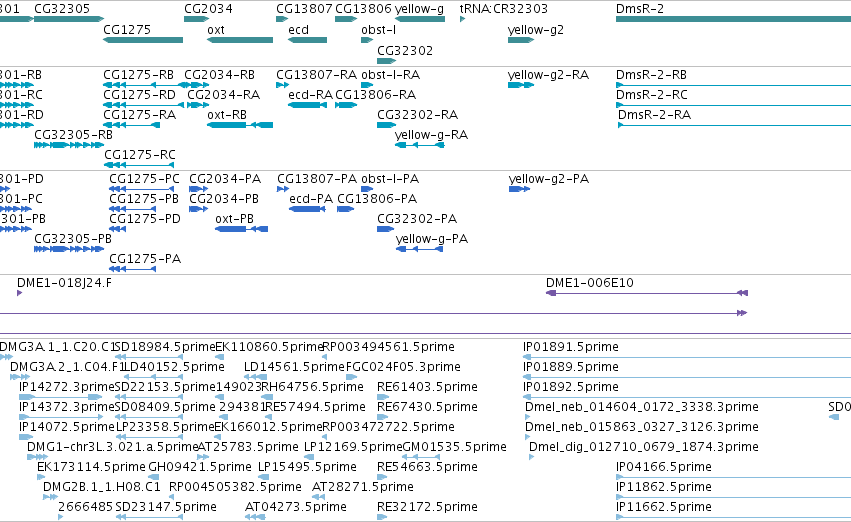Select the ecd-PA protein glyph
Viewport: 851px width, 522px height.
point(307,209)
